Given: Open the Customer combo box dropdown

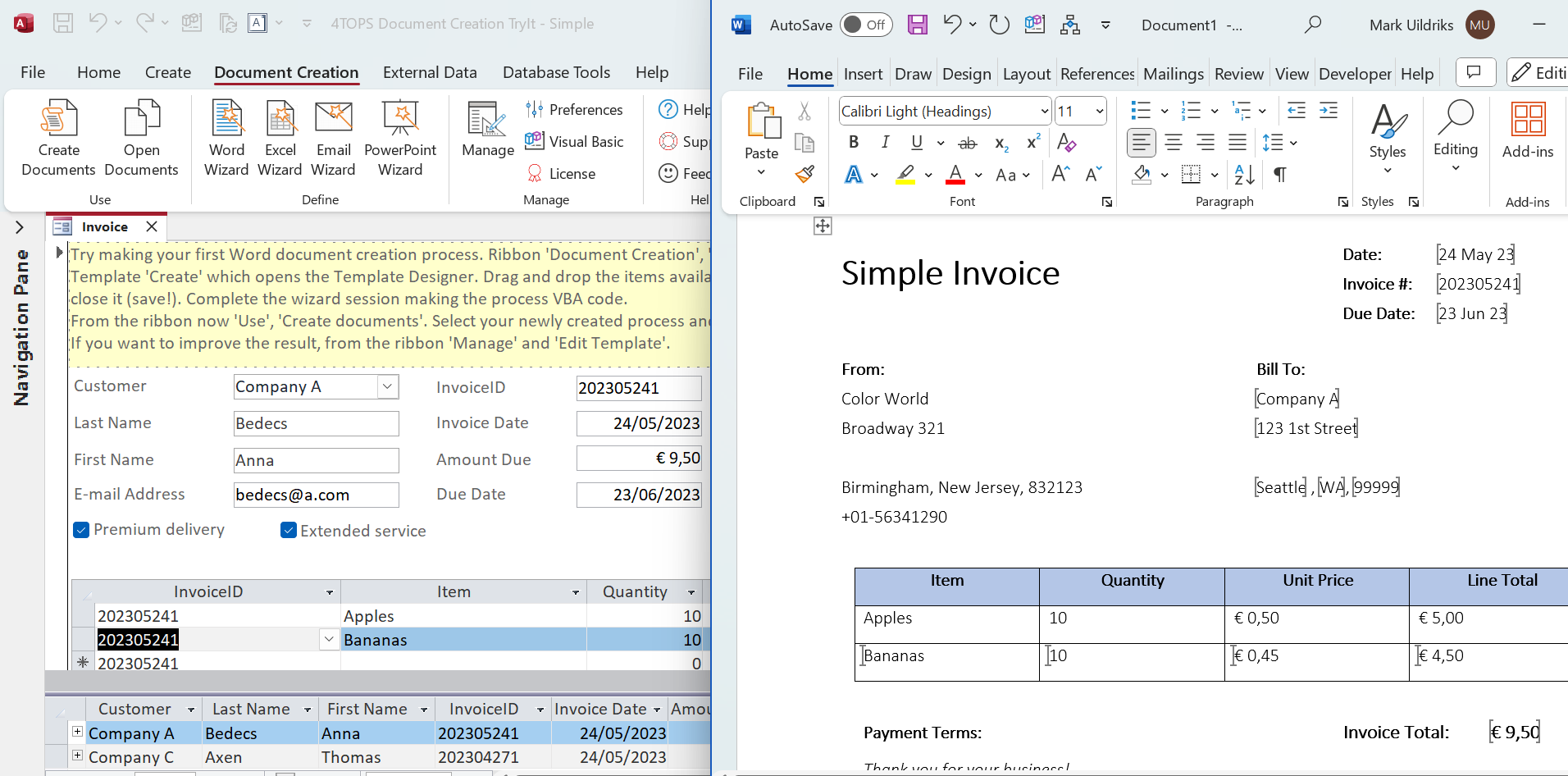Looking at the screenshot, I should (388, 386).
